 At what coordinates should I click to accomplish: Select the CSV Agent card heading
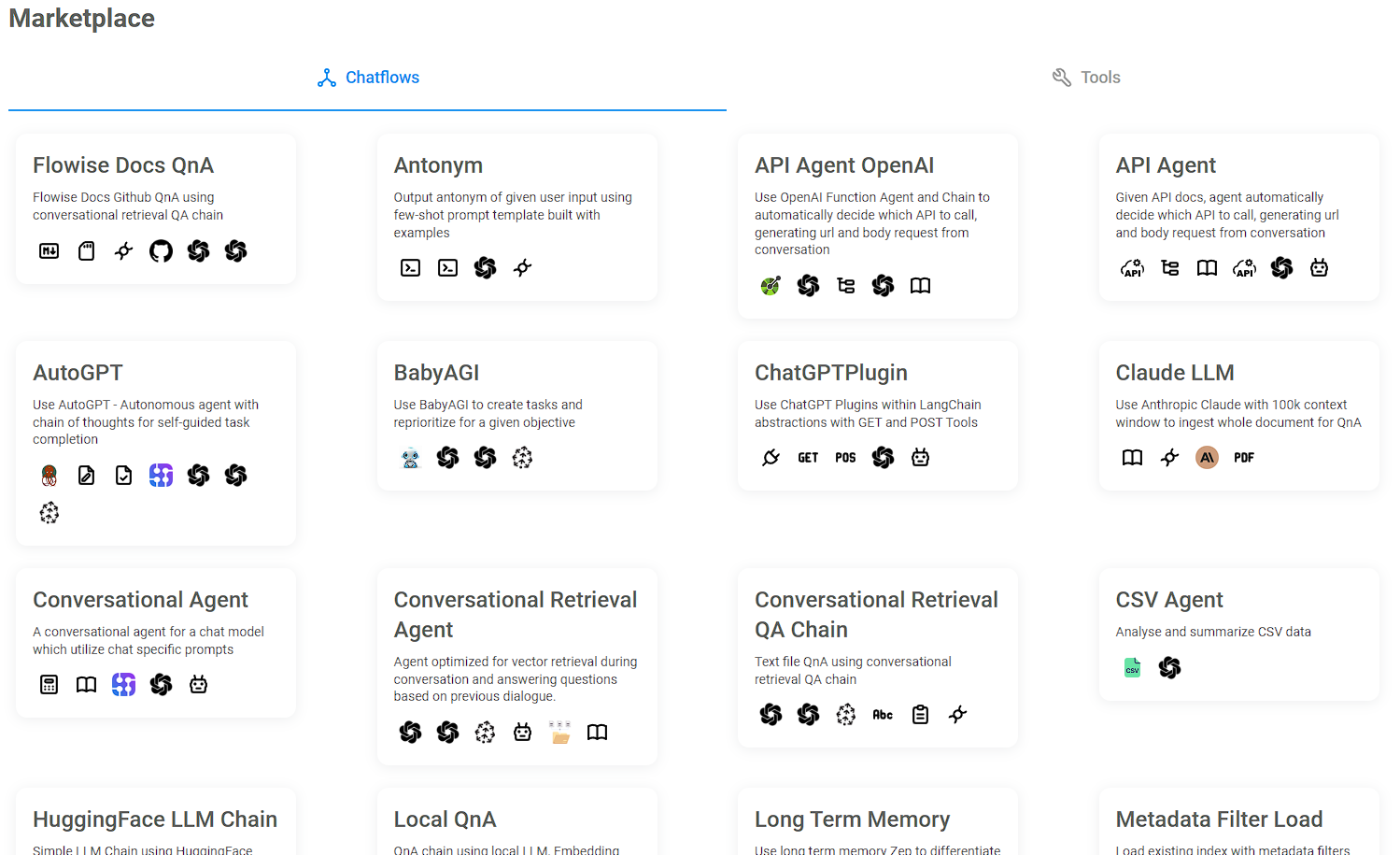click(x=1169, y=600)
